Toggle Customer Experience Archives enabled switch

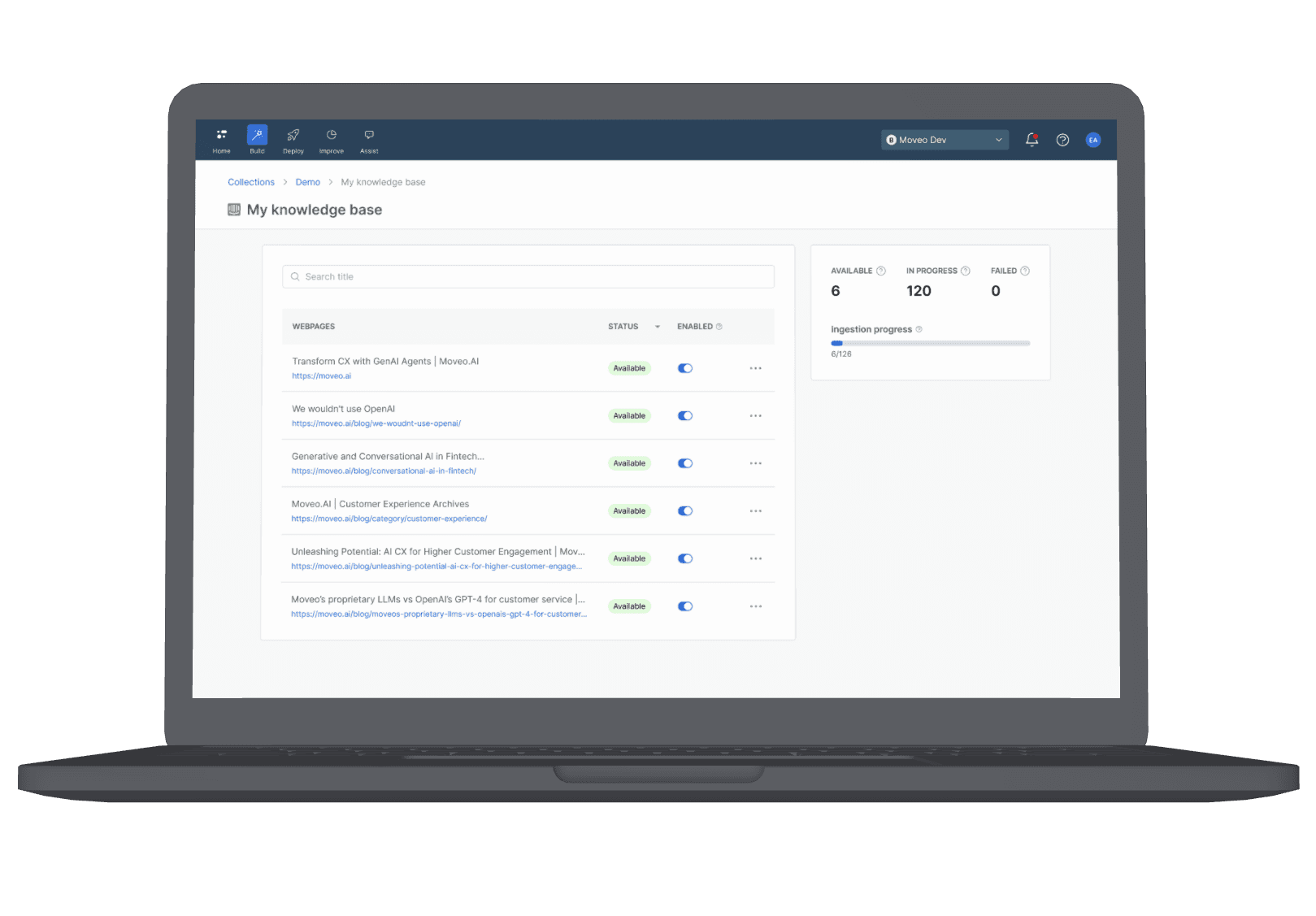[685, 511]
